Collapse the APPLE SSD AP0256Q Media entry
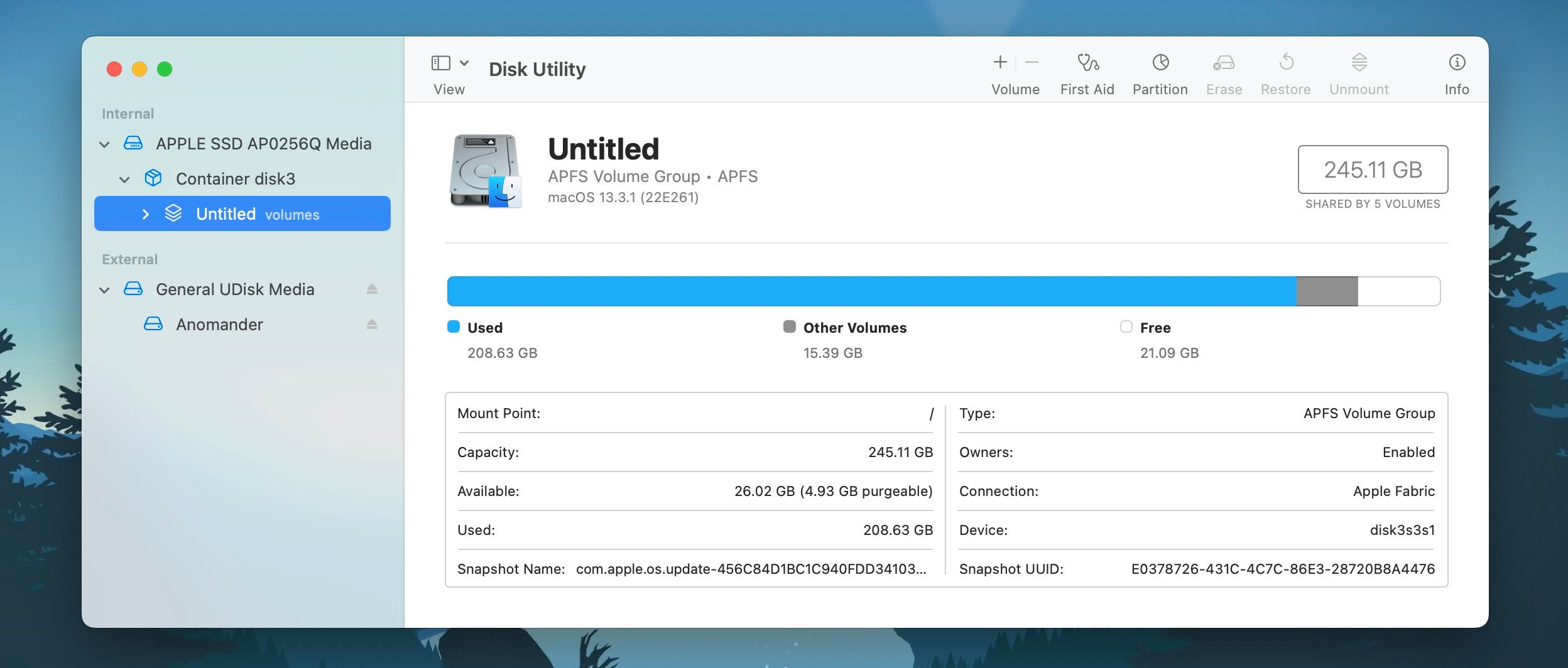Image resolution: width=1568 pixels, height=668 pixels. (104, 143)
